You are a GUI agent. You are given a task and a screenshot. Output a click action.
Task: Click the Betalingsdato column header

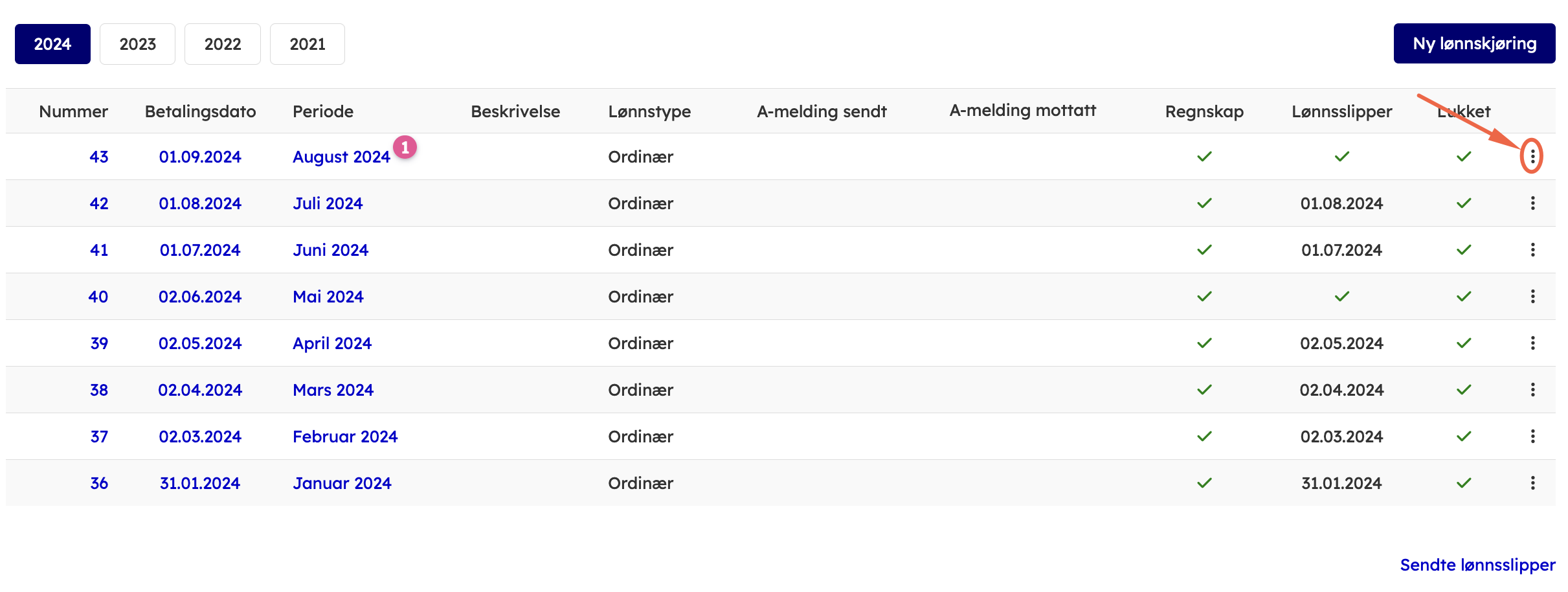point(200,111)
